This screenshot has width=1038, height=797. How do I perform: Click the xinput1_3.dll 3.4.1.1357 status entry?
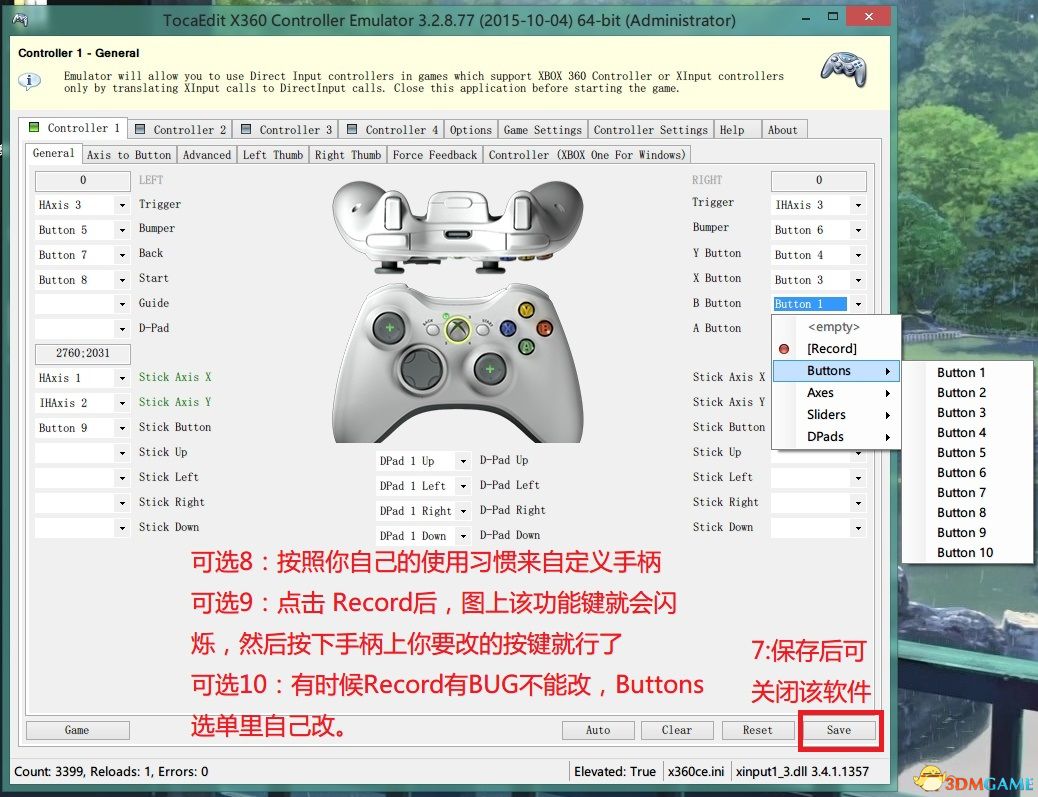[802, 772]
